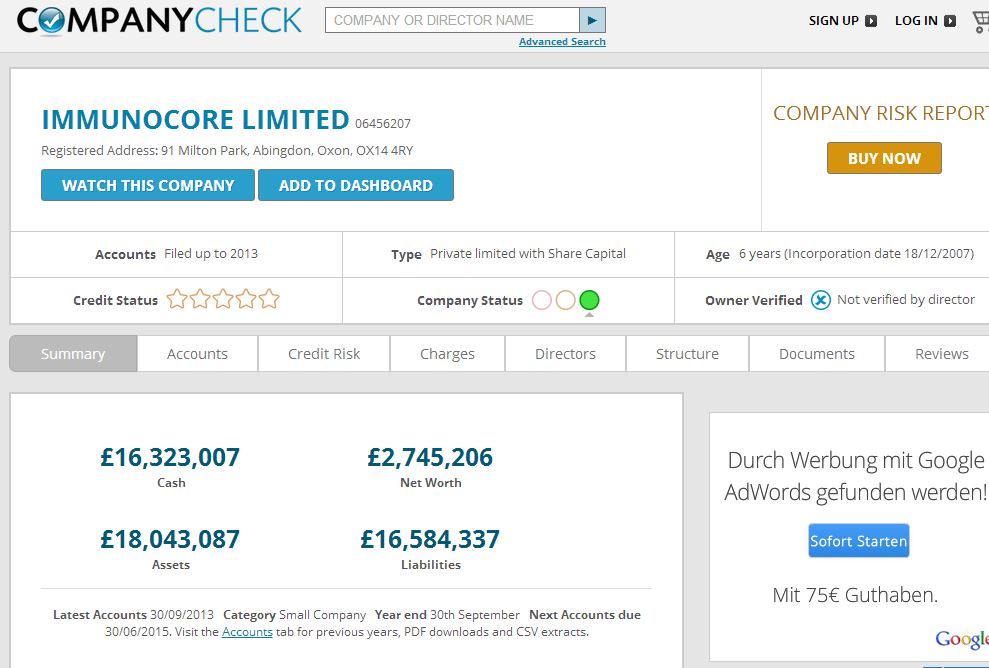Select the middle orange status circle
Image resolution: width=989 pixels, height=668 pixels.
[565, 300]
